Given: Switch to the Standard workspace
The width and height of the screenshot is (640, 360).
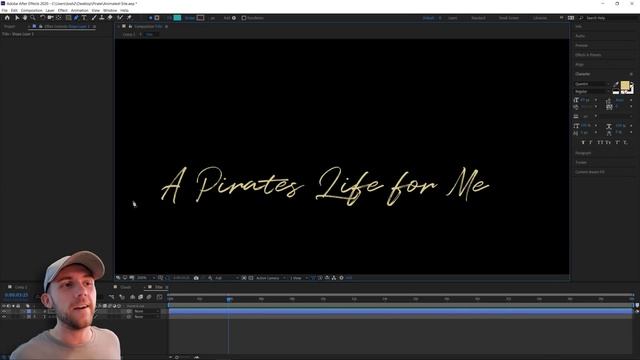Looking at the screenshot, I should (x=478, y=18).
